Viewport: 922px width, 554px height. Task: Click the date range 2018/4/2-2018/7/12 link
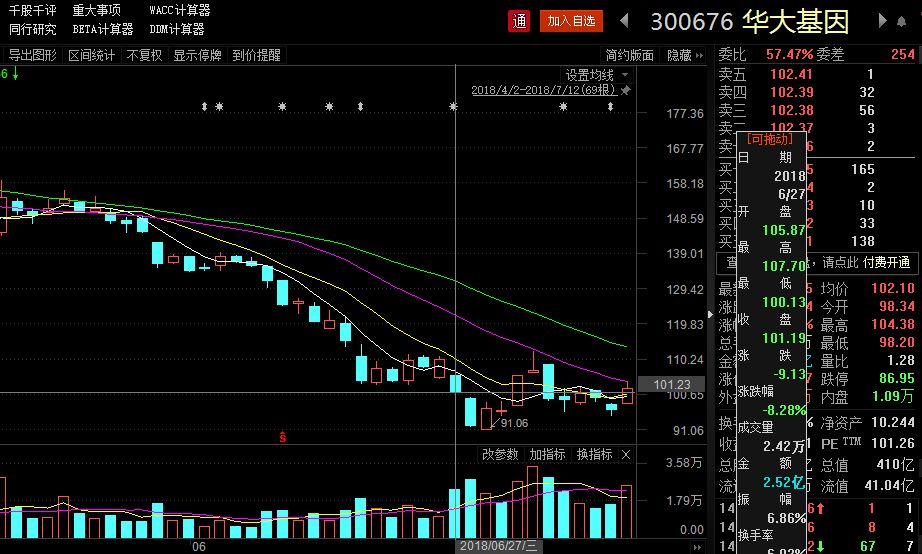tap(544, 90)
